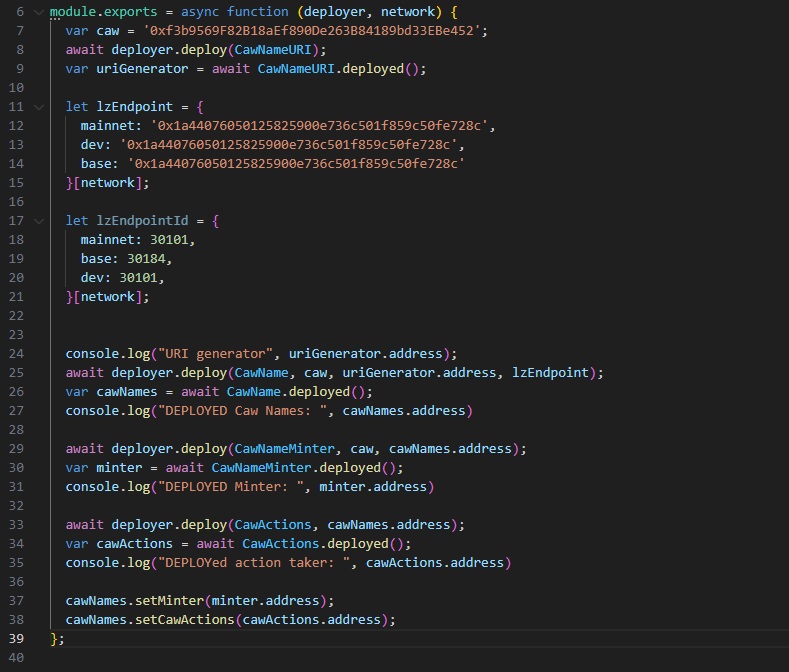This screenshot has width=789, height=672.
Task: Click module.exports on line 6
Action: (x=104, y=12)
